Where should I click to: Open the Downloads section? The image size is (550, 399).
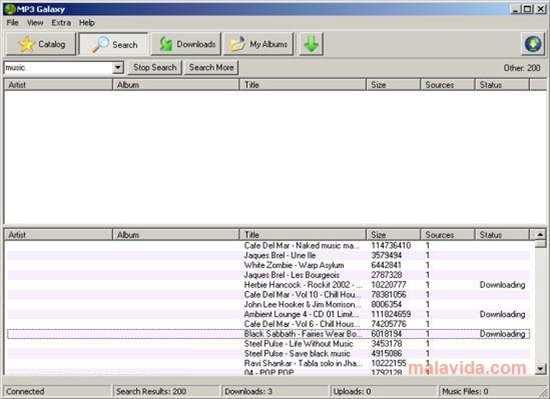(186, 44)
